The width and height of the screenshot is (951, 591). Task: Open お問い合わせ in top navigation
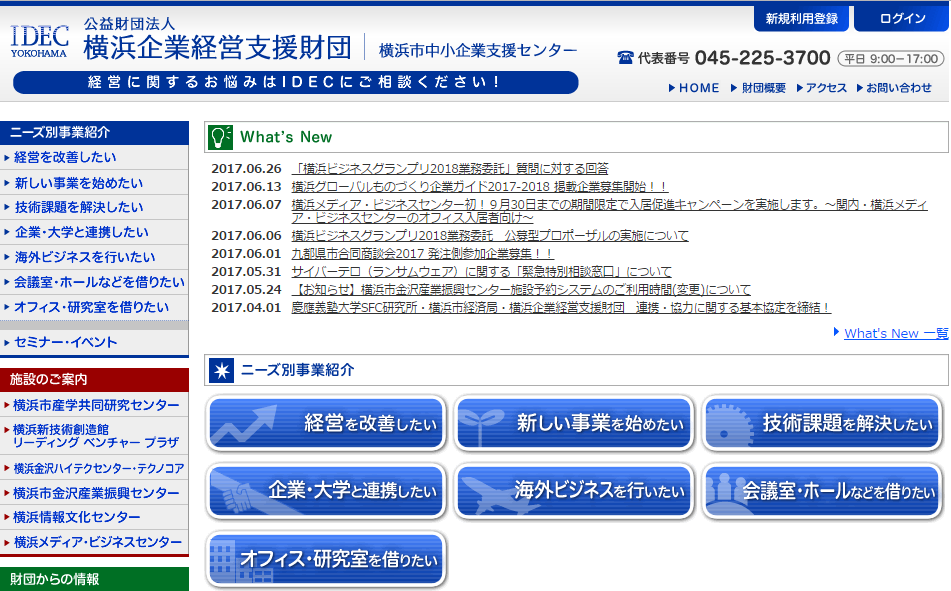(894, 88)
